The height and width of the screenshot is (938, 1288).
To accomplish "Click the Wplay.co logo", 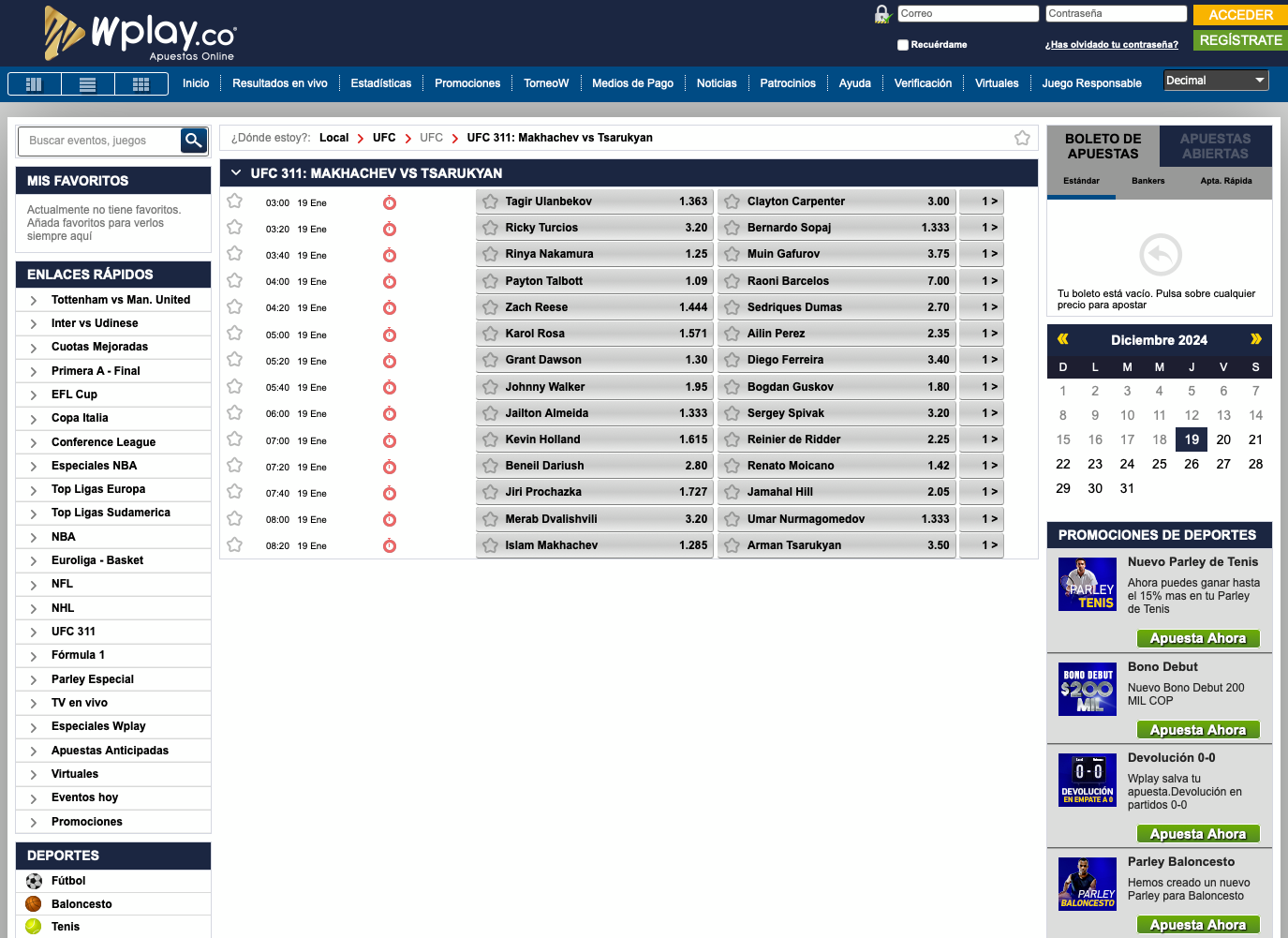I will (x=140, y=34).
